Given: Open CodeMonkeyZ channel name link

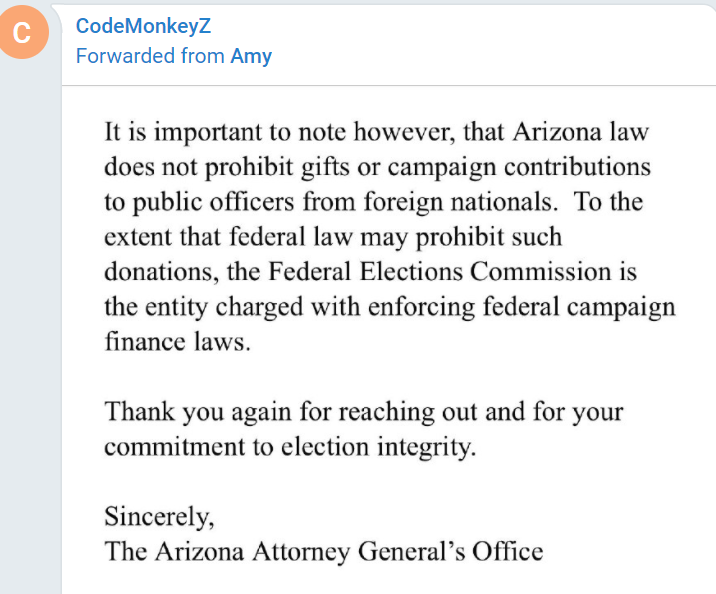Looking at the screenshot, I should click(143, 26).
